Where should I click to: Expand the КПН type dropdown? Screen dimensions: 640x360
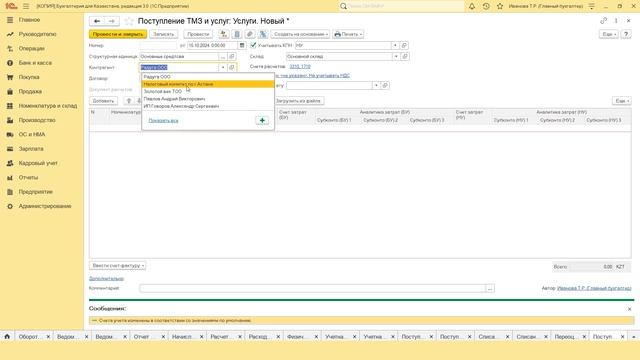click(395, 45)
